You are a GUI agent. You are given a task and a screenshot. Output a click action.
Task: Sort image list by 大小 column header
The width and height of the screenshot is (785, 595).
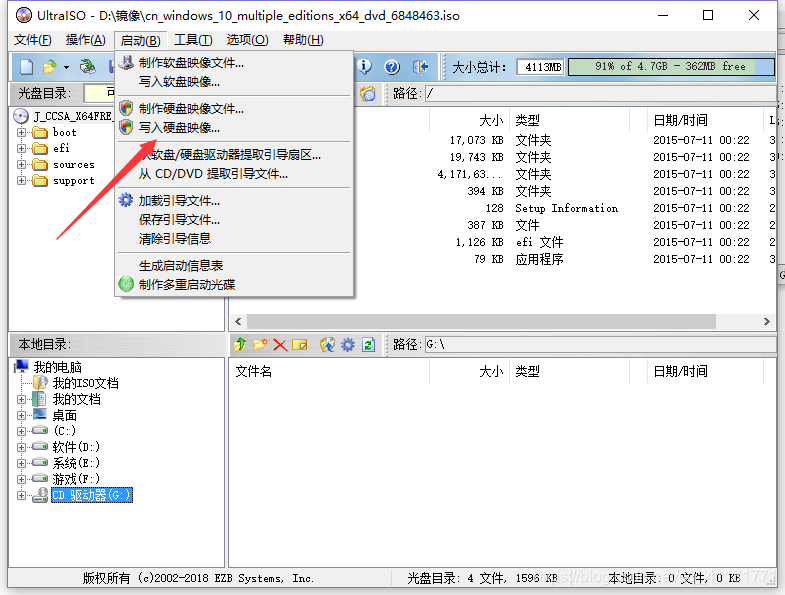click(470, 120)
